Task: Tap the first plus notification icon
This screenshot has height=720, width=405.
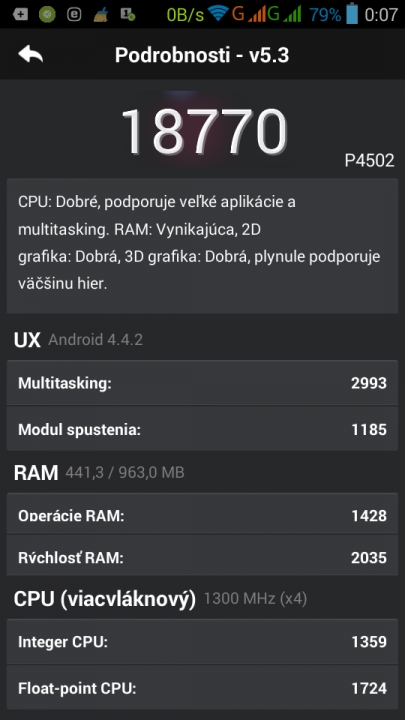Action: point(20,14)
